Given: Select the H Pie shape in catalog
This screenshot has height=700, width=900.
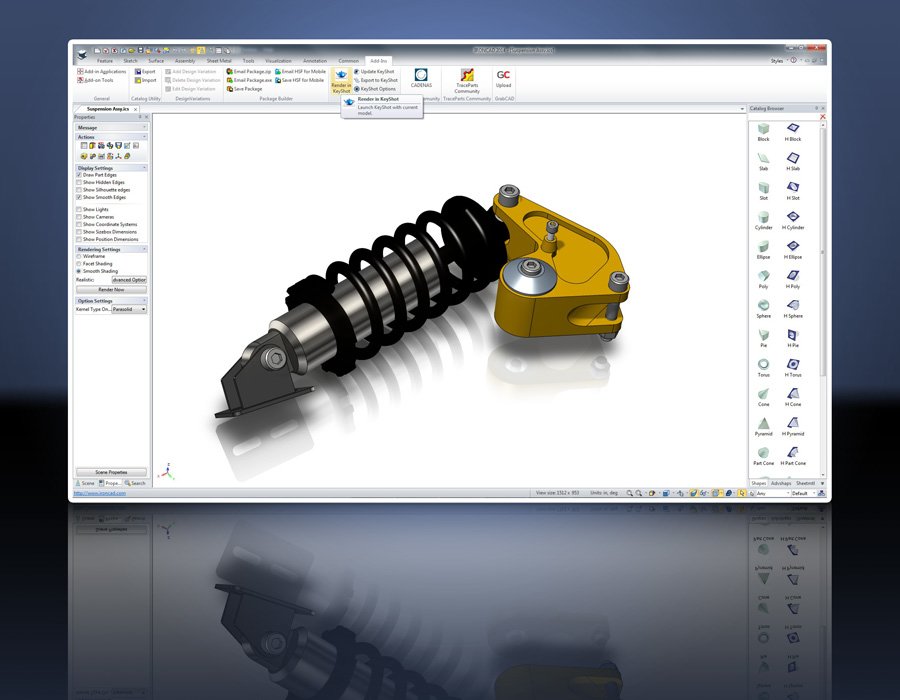Looking at the screenshot, I should click(793, 339).
